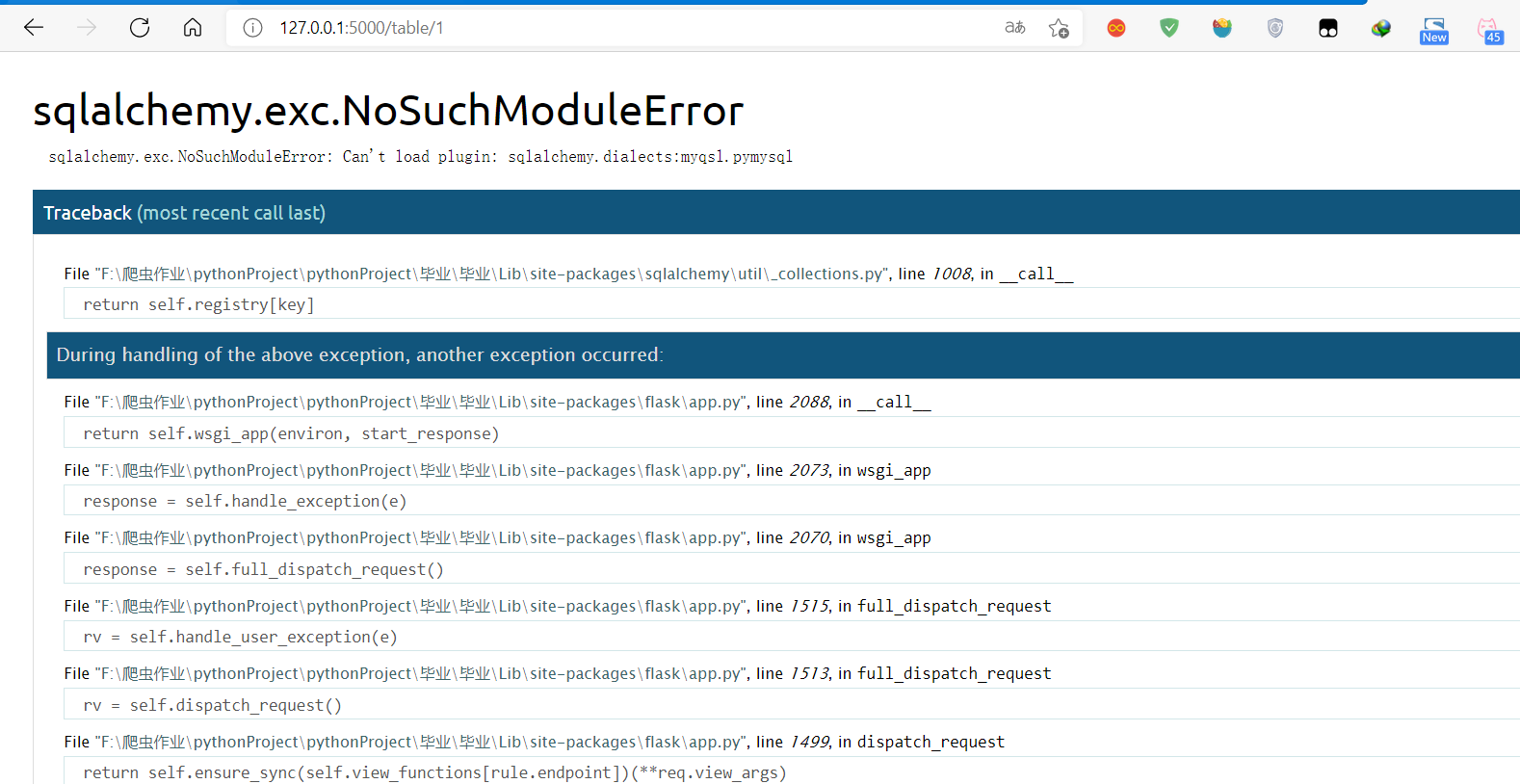Click the app.py line 2073 wsgi_app frame
Image resolution: width=1520 pixels, height=784 pixels.
(497, 470)
